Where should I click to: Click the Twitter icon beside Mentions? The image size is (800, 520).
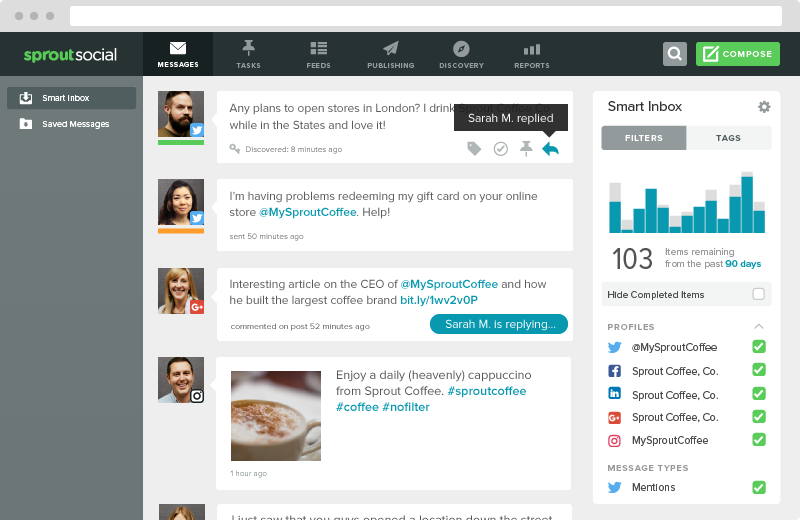[x=614, y=487]
